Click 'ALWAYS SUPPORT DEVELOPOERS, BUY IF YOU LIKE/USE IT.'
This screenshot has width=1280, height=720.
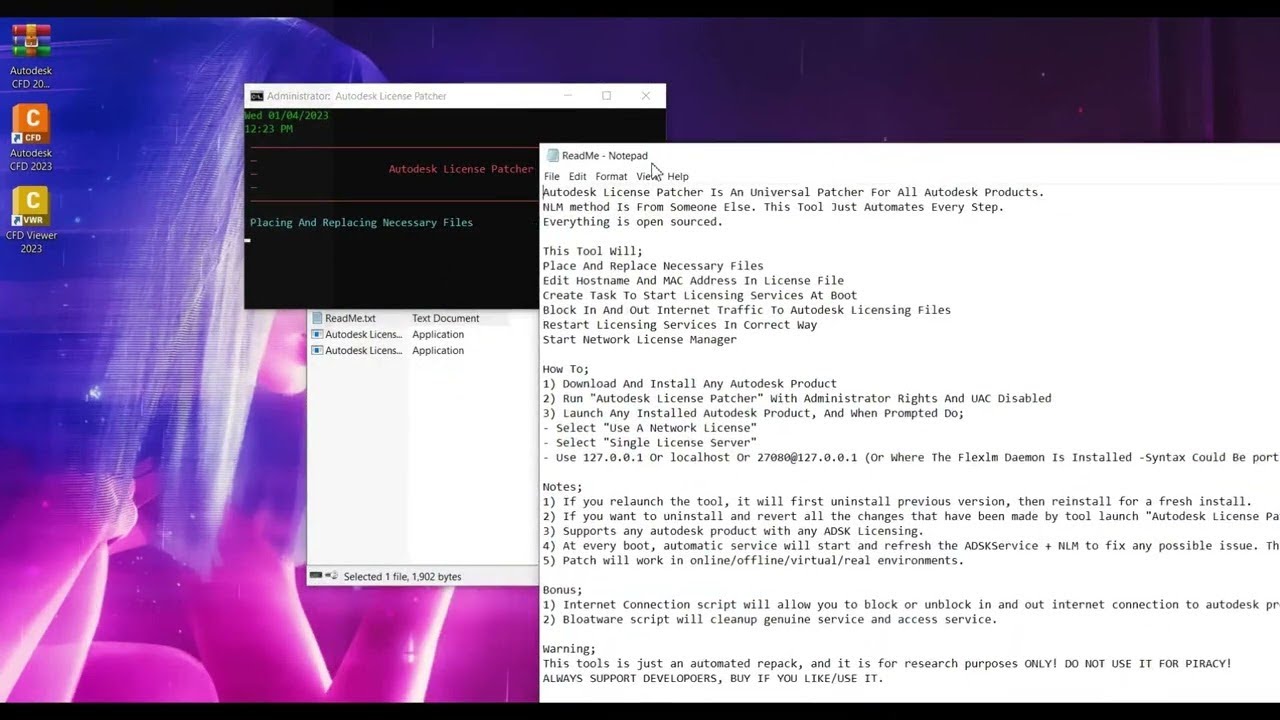coord(713,678)
